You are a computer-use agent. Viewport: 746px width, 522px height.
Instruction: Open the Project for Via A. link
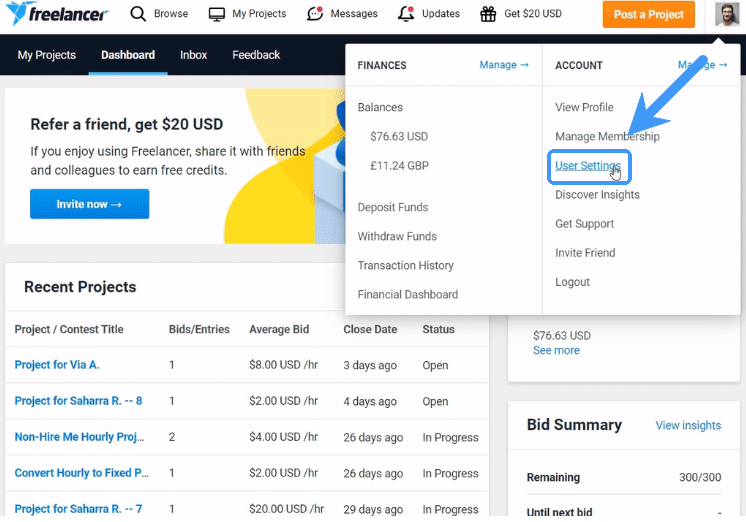click(x=57, y=365)
